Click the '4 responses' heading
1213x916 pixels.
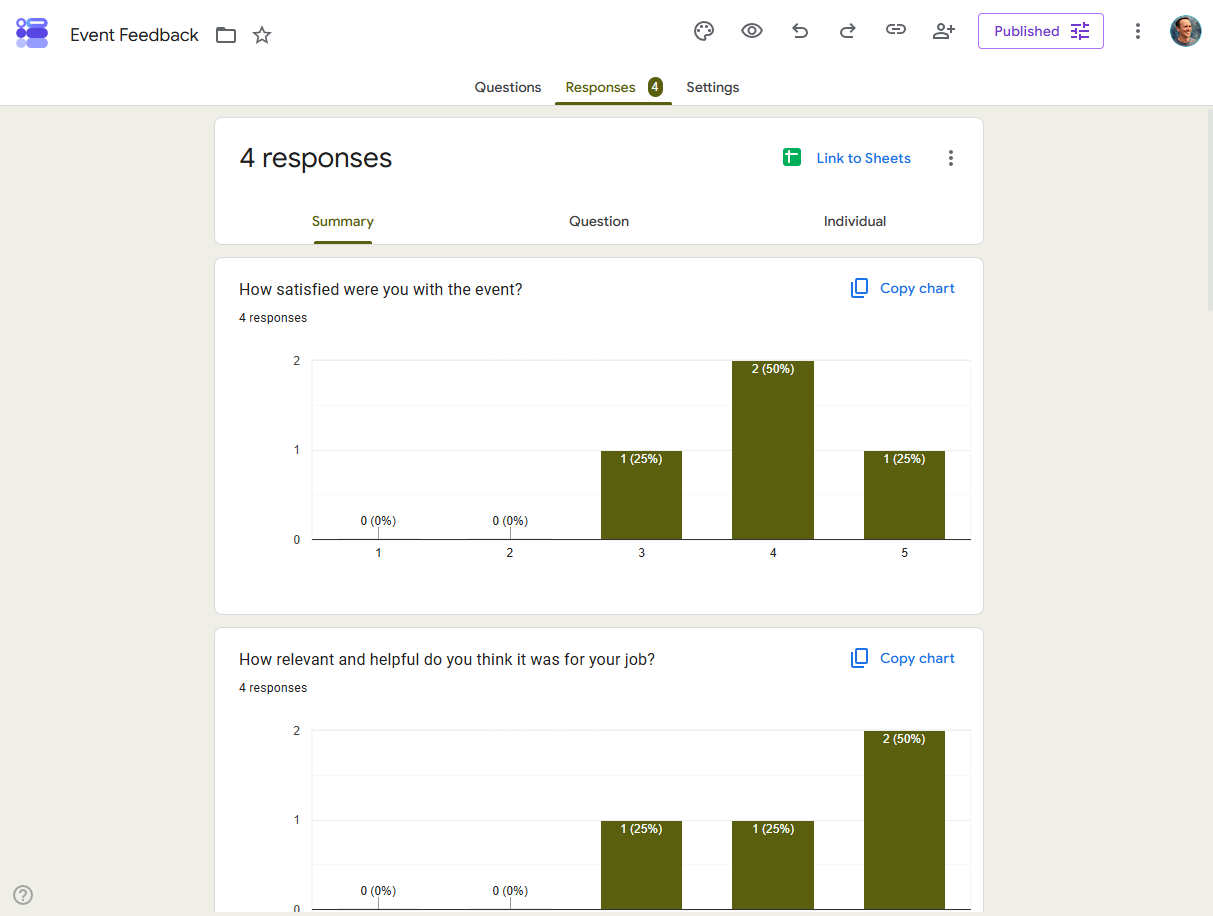316,158
